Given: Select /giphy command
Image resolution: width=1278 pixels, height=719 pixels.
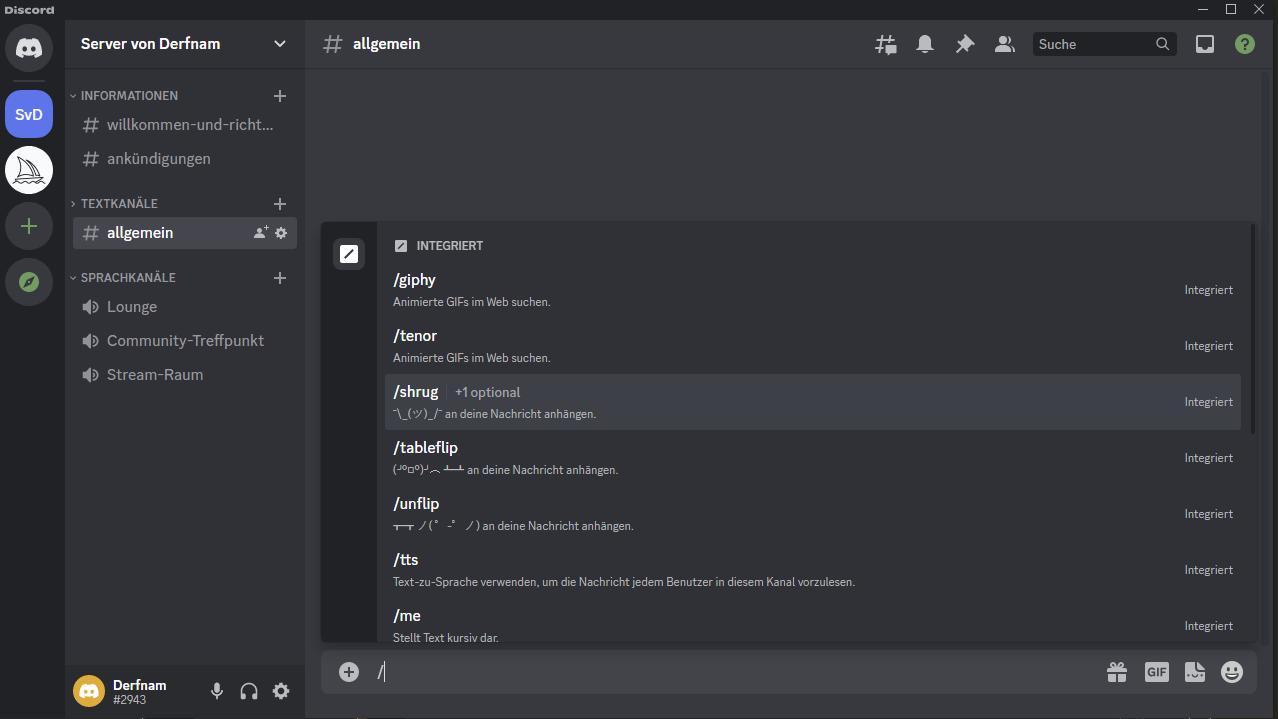Looking at the screenshot, I should 813,290.
